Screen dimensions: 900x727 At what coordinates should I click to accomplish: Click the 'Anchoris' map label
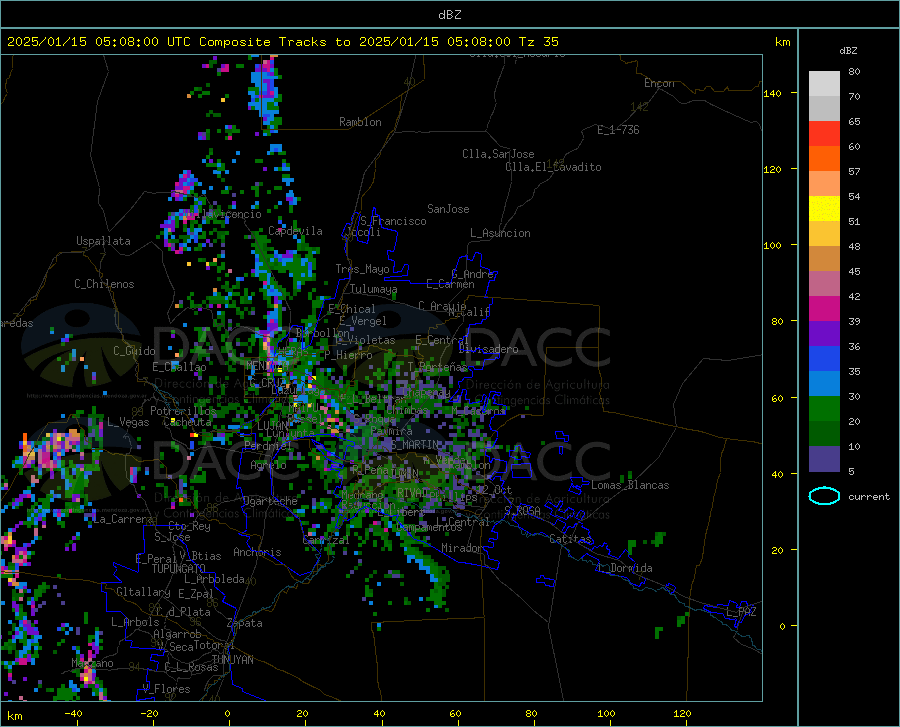(257, 552)
